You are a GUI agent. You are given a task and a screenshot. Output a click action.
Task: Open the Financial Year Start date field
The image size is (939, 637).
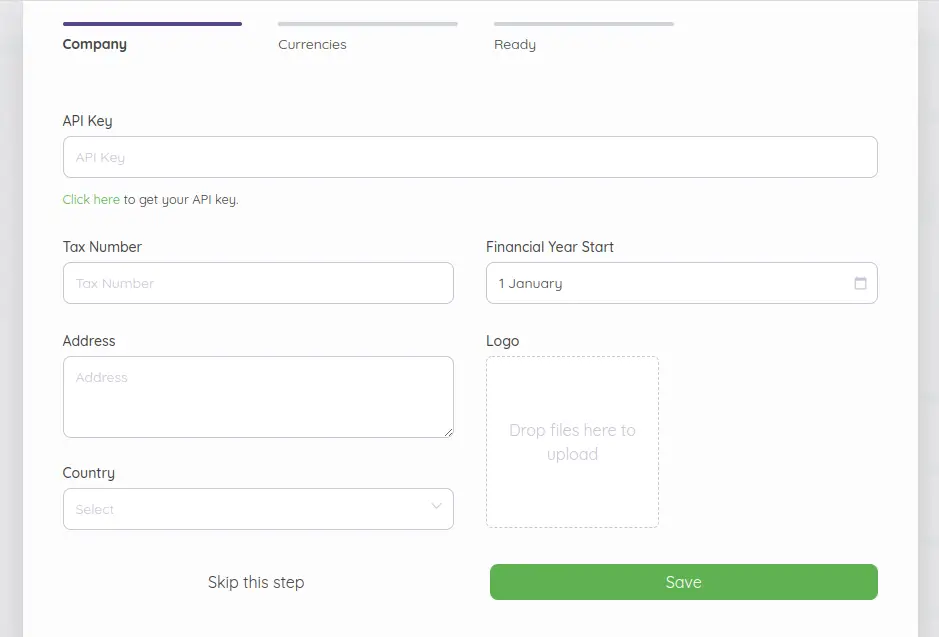(x=681, y=283)
